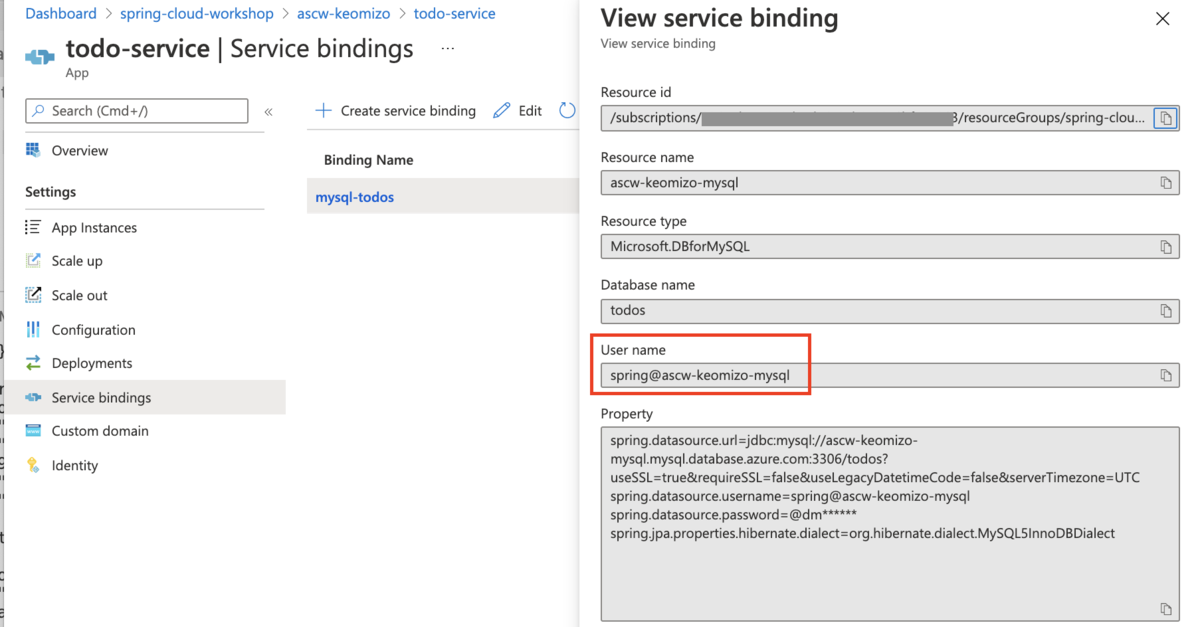Copy the Resource name field
Image resolution: width=1200 pixels, height=627 pixels.
click(x=1165, y=183)
